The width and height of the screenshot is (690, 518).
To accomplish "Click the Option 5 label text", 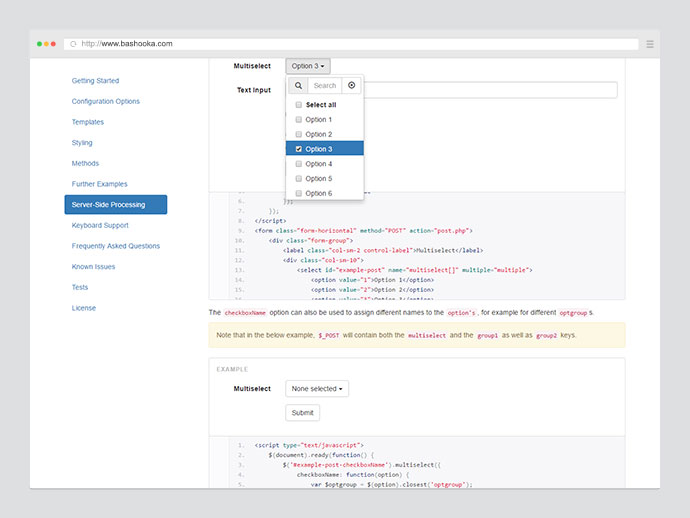I will coord(319,178).
